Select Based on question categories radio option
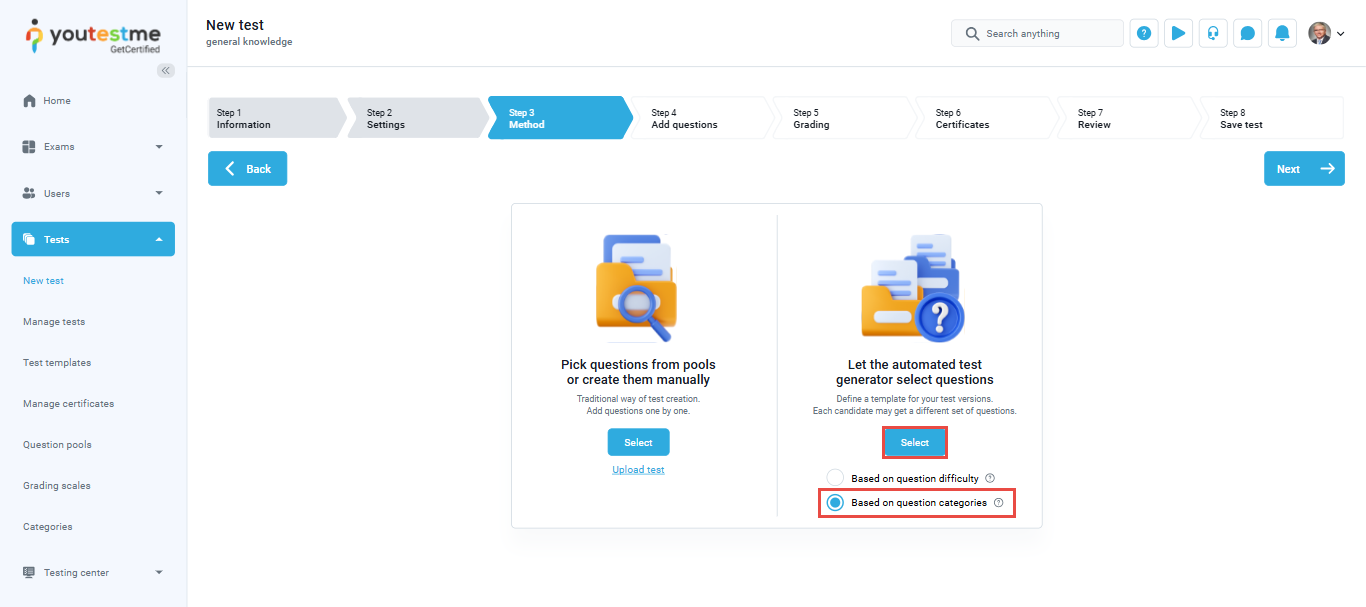The height and width of the screenshot is (607, 1366). [x=835, y=502]
